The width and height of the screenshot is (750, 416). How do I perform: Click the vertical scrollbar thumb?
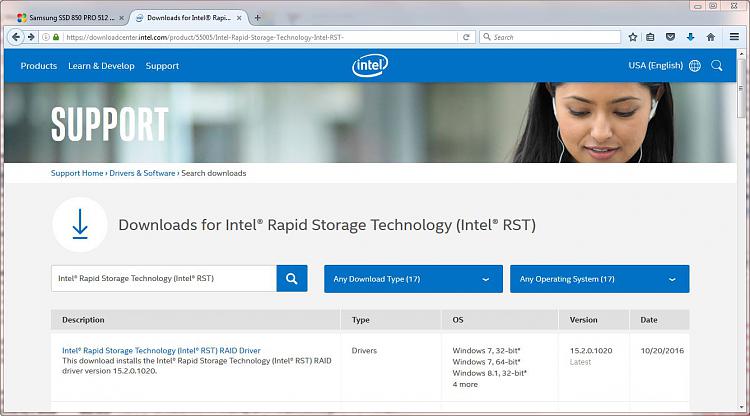(741, 88)
